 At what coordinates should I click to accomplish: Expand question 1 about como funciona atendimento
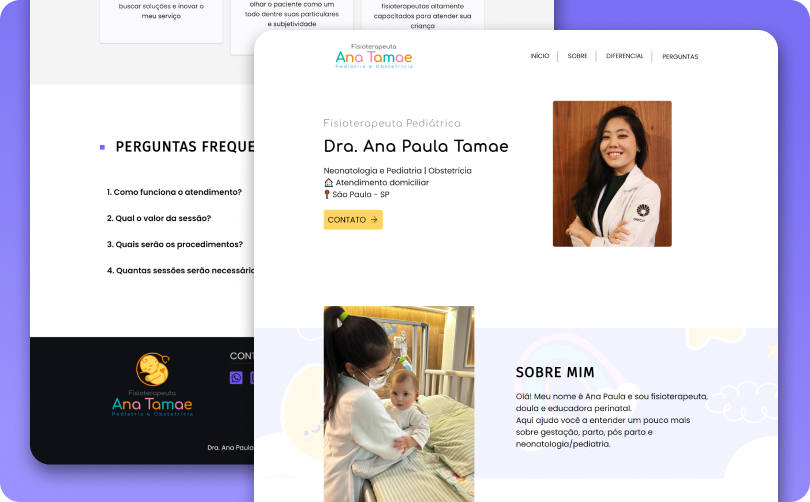pos(174,192)
